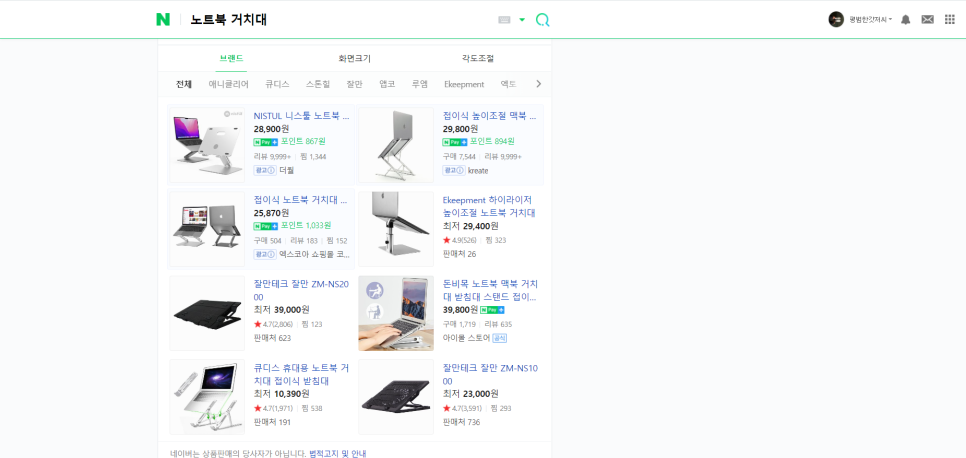This screenshot has width=966, height=458.
Task: Select the 앱코 brand filter
Action: [387, 84]
